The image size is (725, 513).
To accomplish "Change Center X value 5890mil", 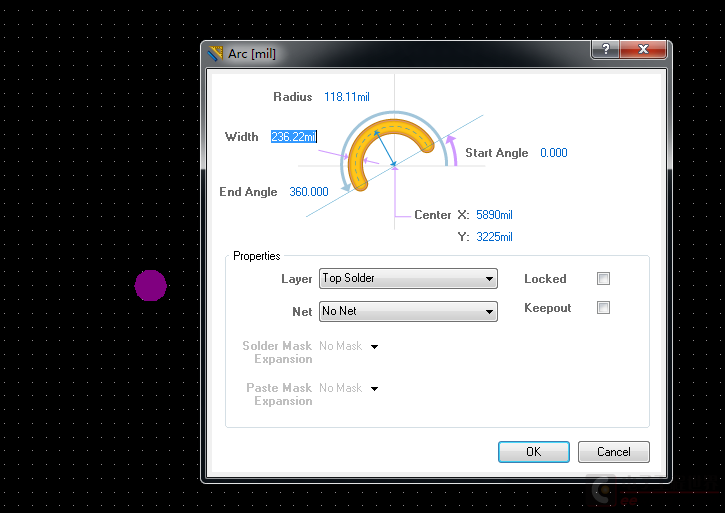I will pos(494,215).
